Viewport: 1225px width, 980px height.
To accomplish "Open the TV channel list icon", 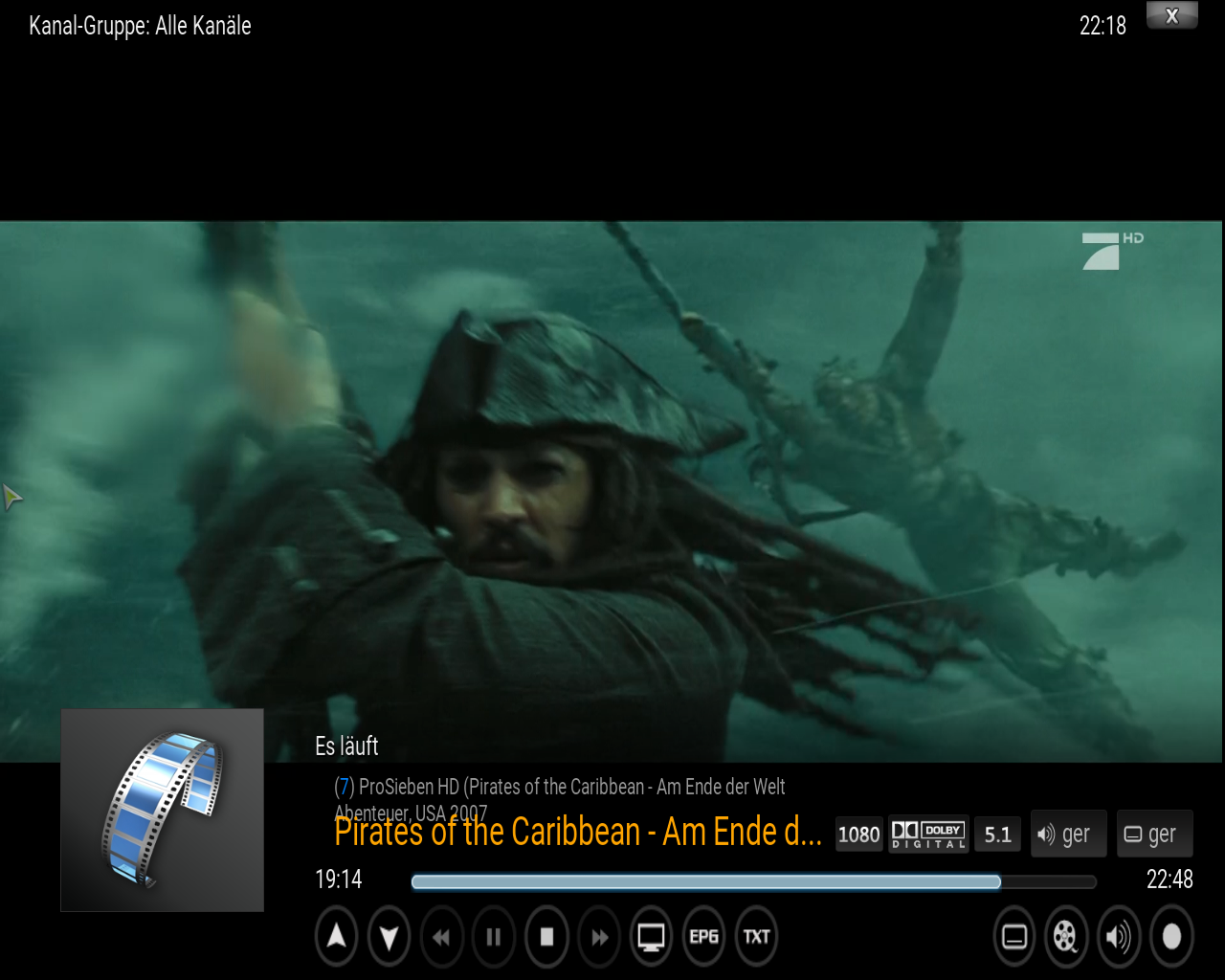I will click(652, 936).
